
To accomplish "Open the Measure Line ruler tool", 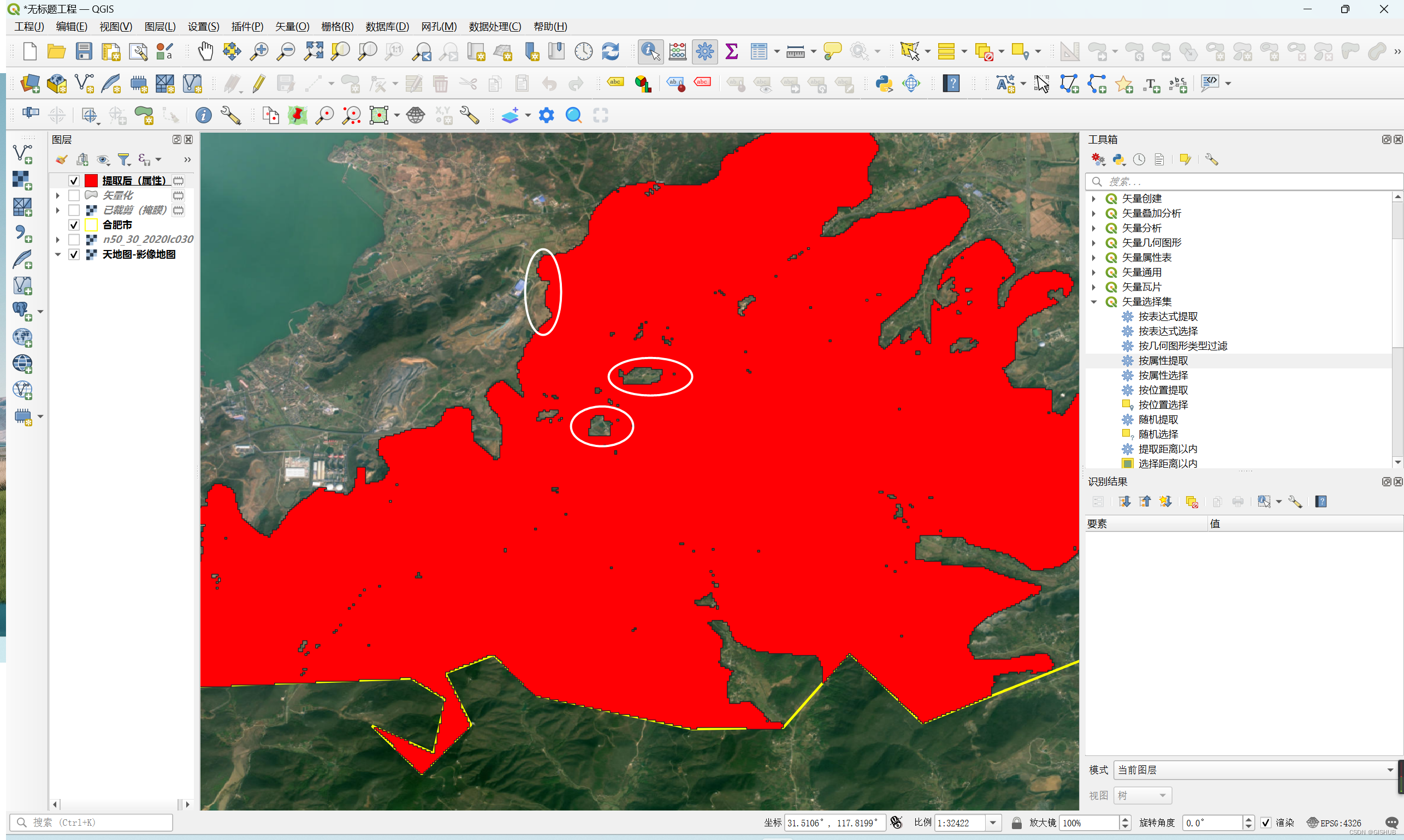I will click(795, 51).
